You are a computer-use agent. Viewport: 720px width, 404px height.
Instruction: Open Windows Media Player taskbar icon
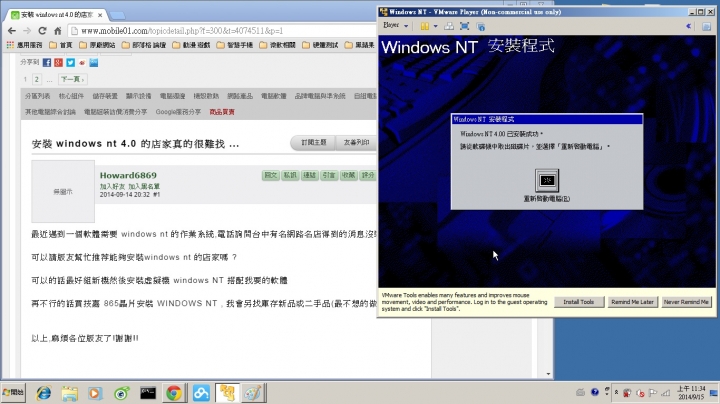(96, 393)
